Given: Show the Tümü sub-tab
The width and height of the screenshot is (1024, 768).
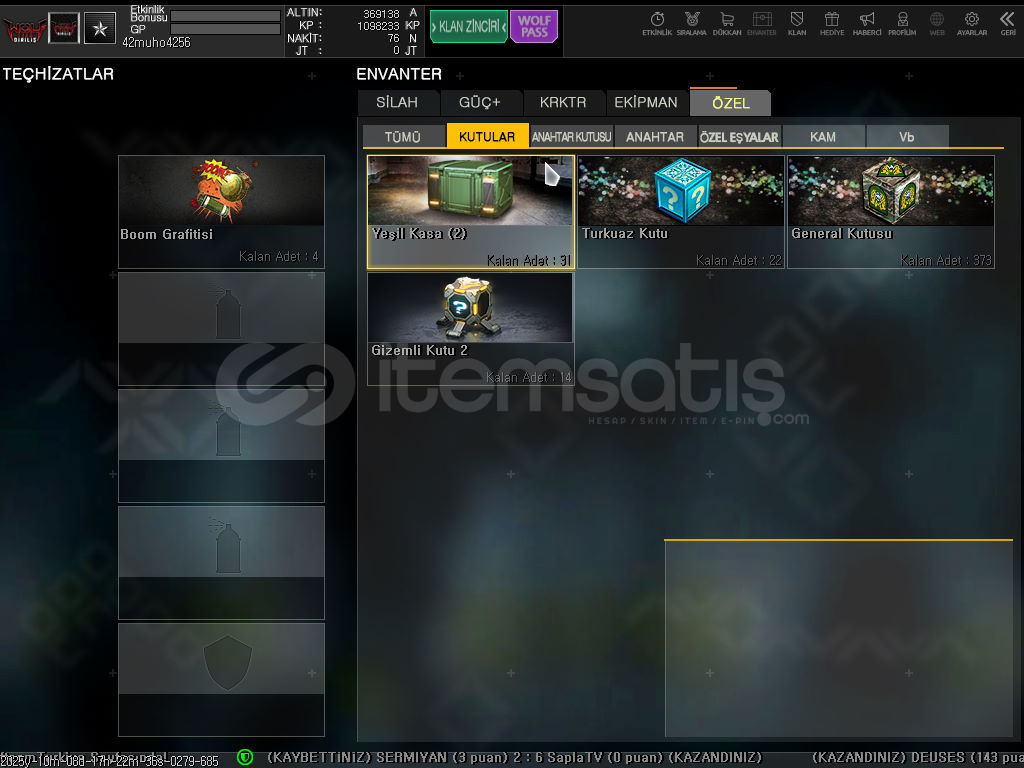Looking at the screenshot, I should tap(403, 136).
